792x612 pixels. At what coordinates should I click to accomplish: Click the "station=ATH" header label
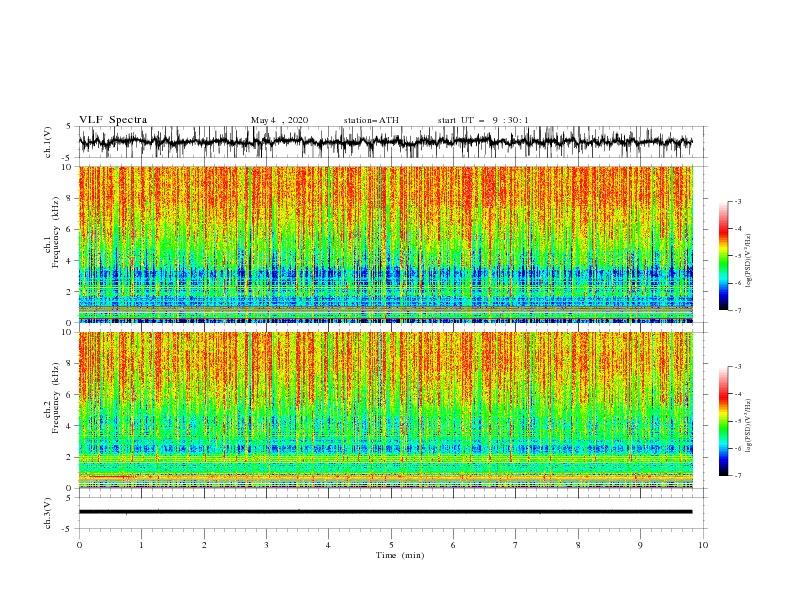coord(371,120)
